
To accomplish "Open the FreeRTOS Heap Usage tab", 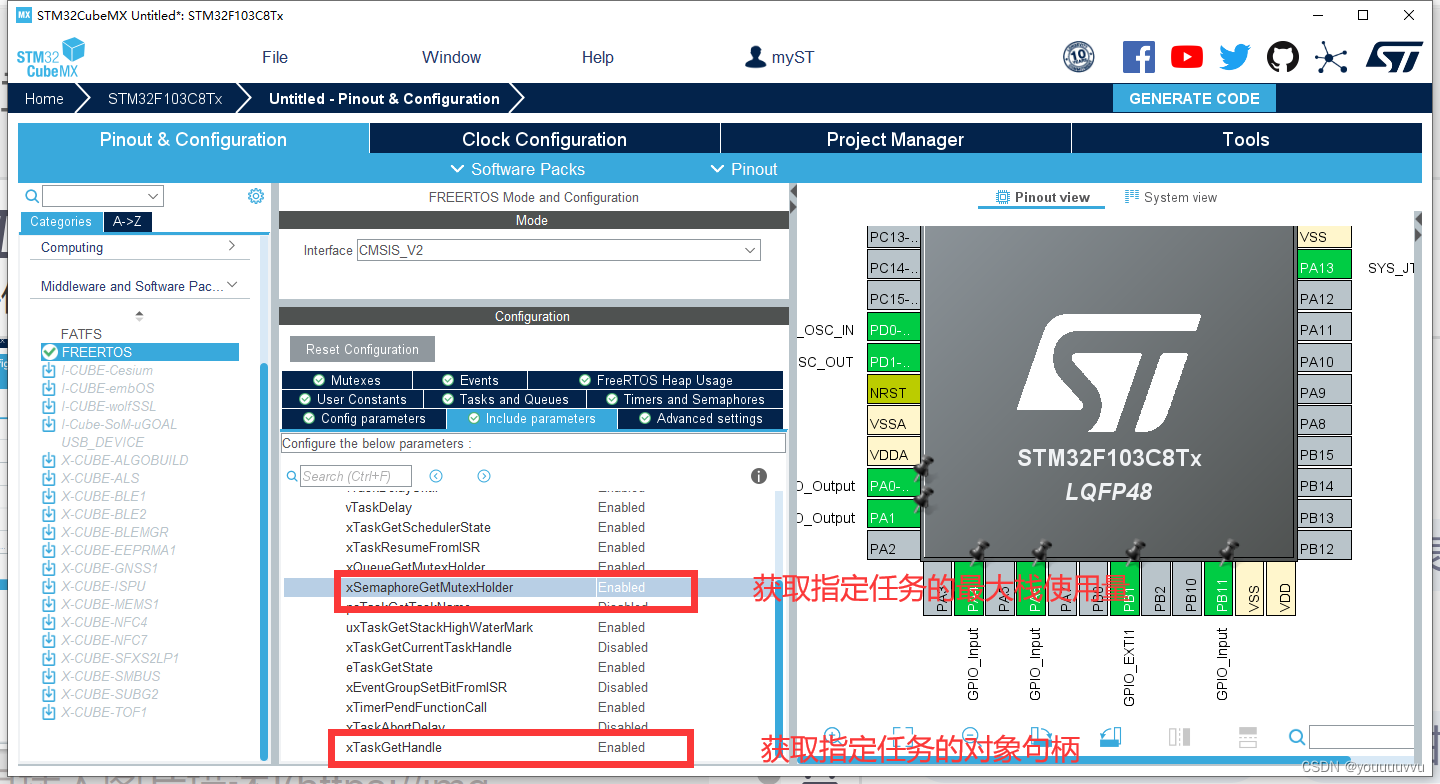I will 655,380.
